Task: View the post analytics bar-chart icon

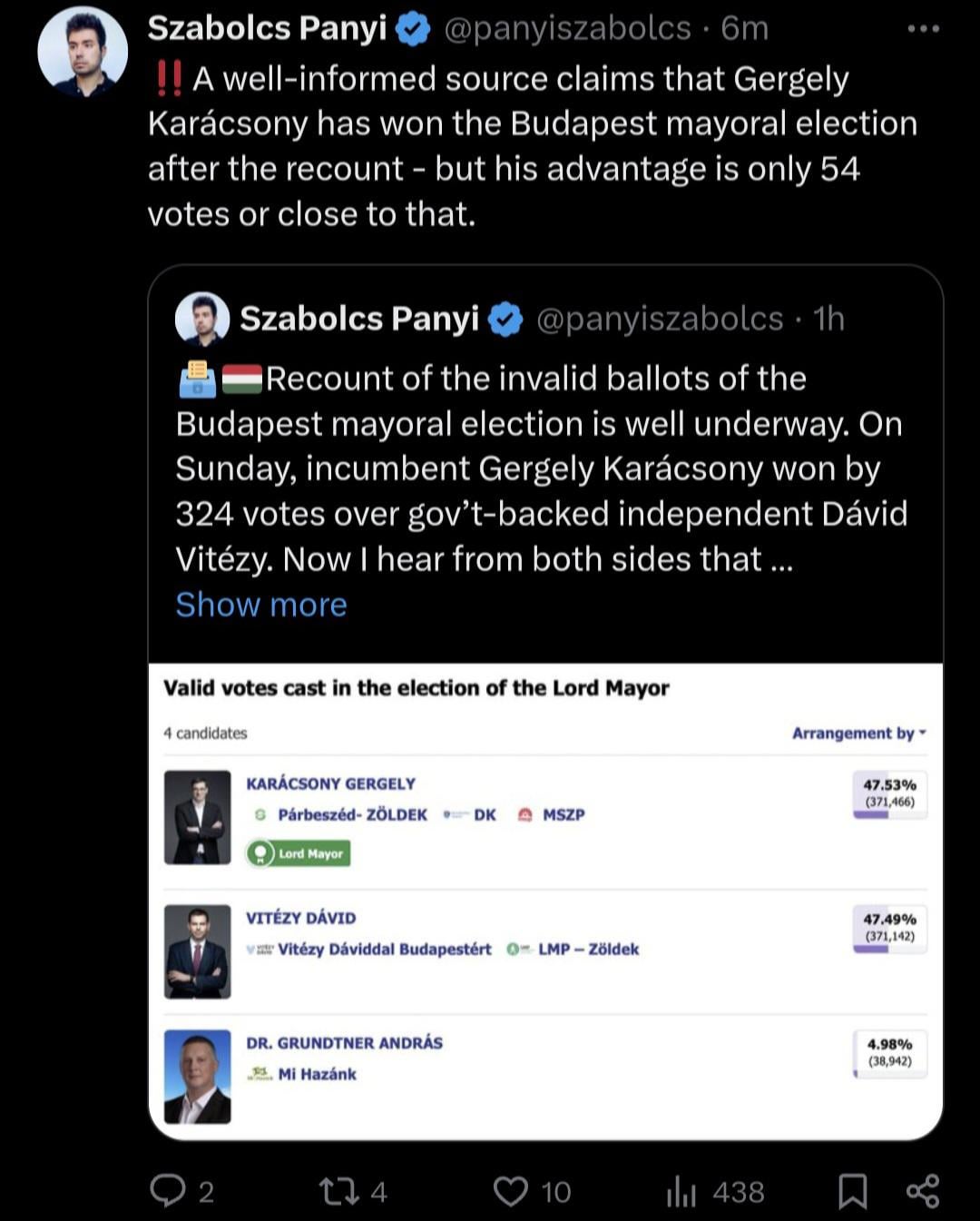Action: (681, 1192)
